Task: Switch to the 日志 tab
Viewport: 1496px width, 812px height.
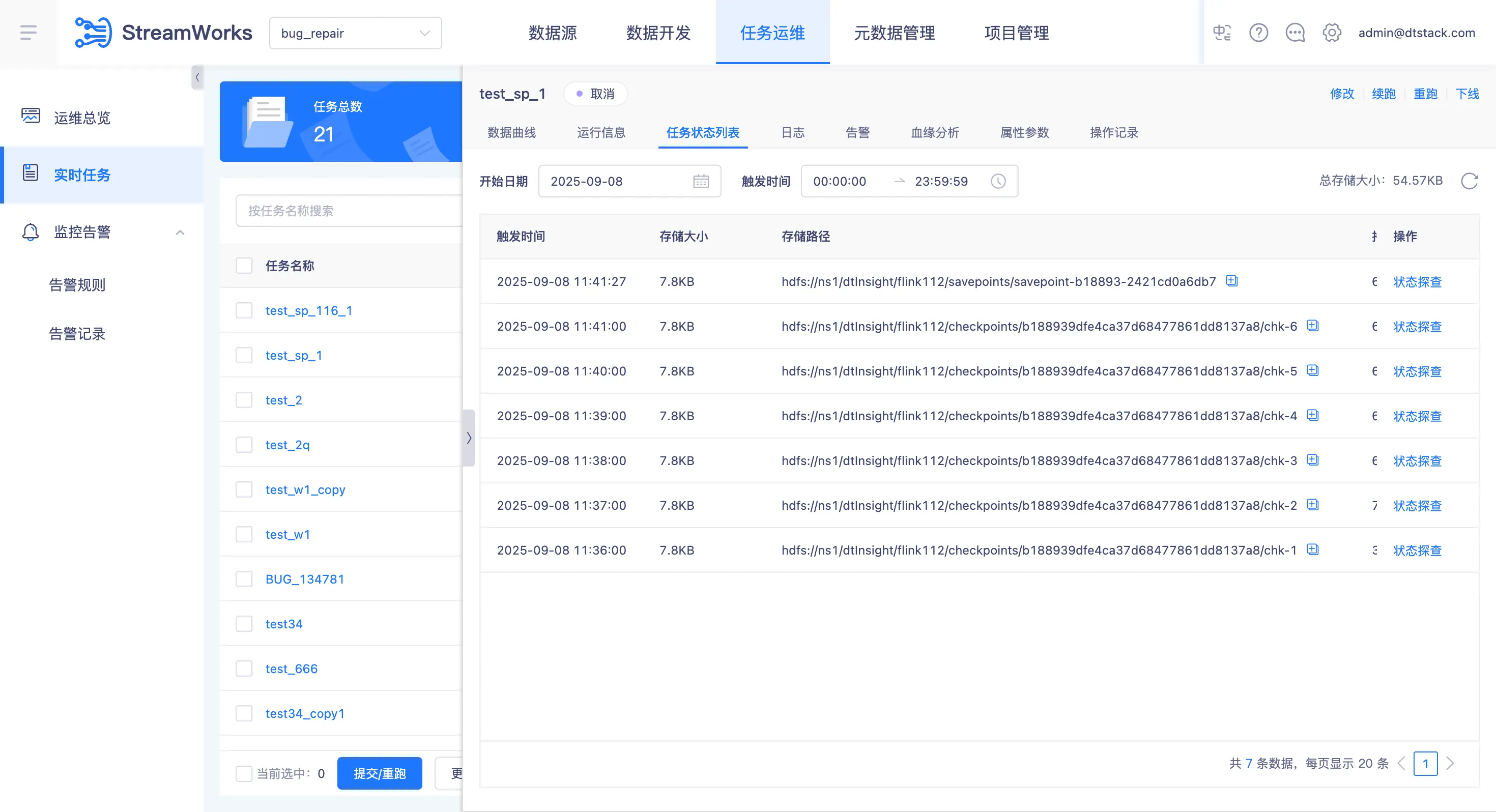Action: [792, 132]
